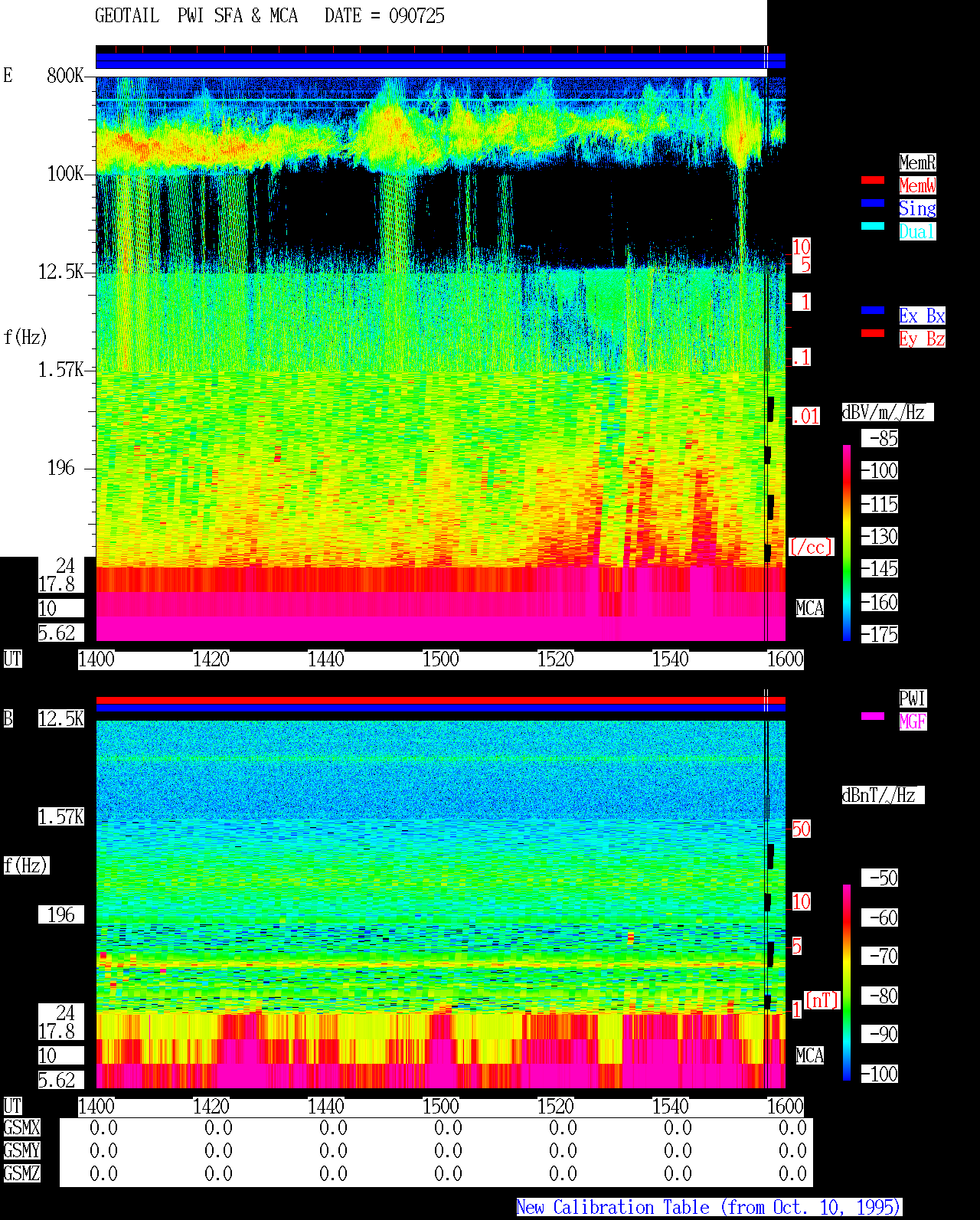Click the magenta MGF legend swatch
980x1220 pixels.
pyautogui.click(x=873, y=716)
